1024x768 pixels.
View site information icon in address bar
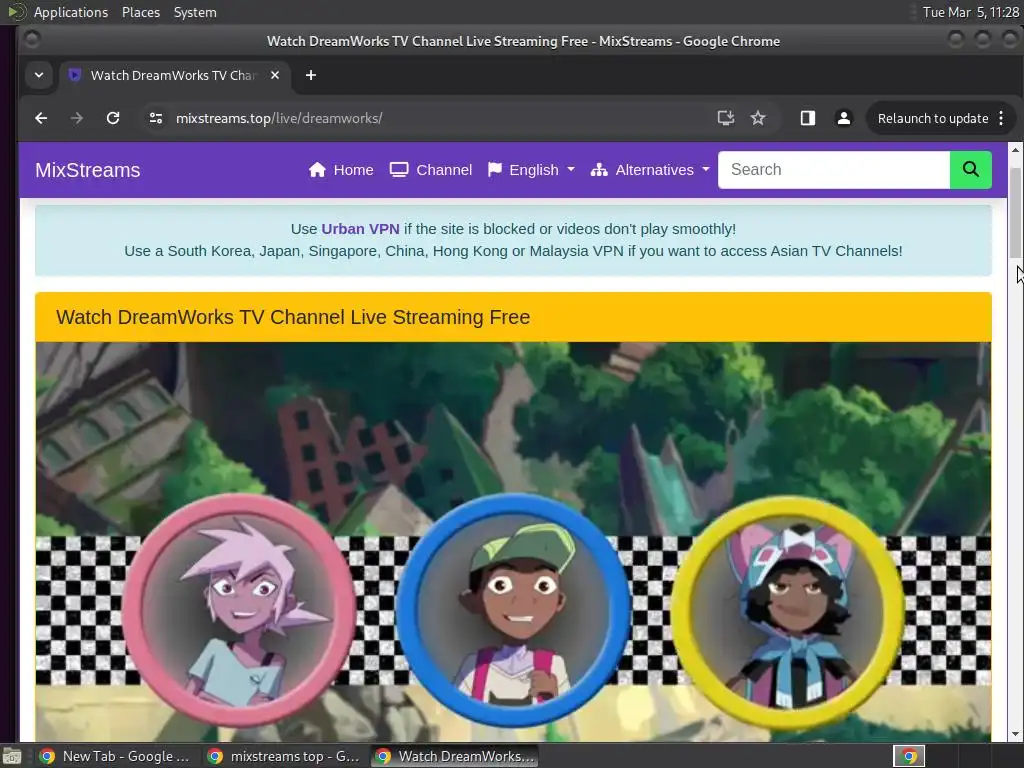pos(155,118)
